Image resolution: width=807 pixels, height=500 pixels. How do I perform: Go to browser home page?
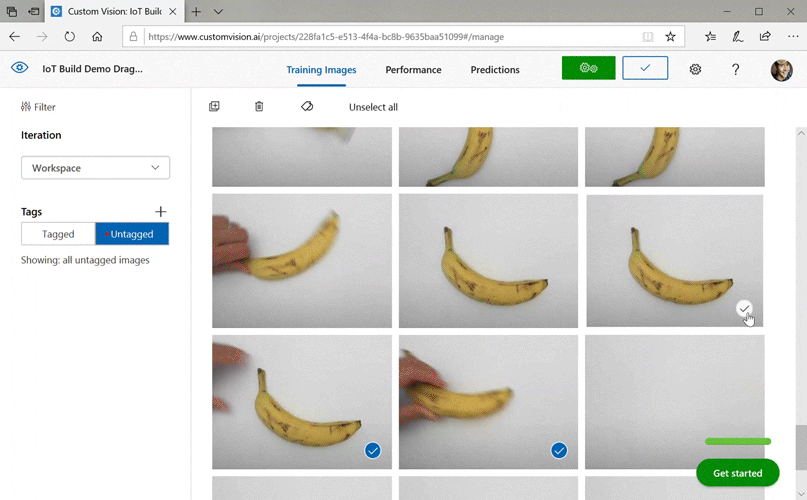tap(97, 37)
